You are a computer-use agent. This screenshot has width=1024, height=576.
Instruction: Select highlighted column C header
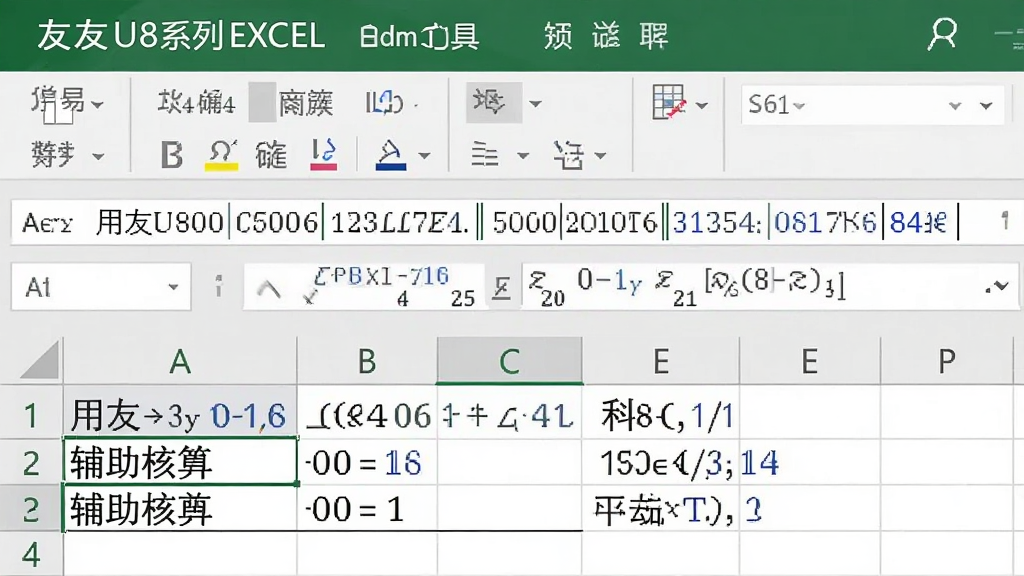coord(509,360)
